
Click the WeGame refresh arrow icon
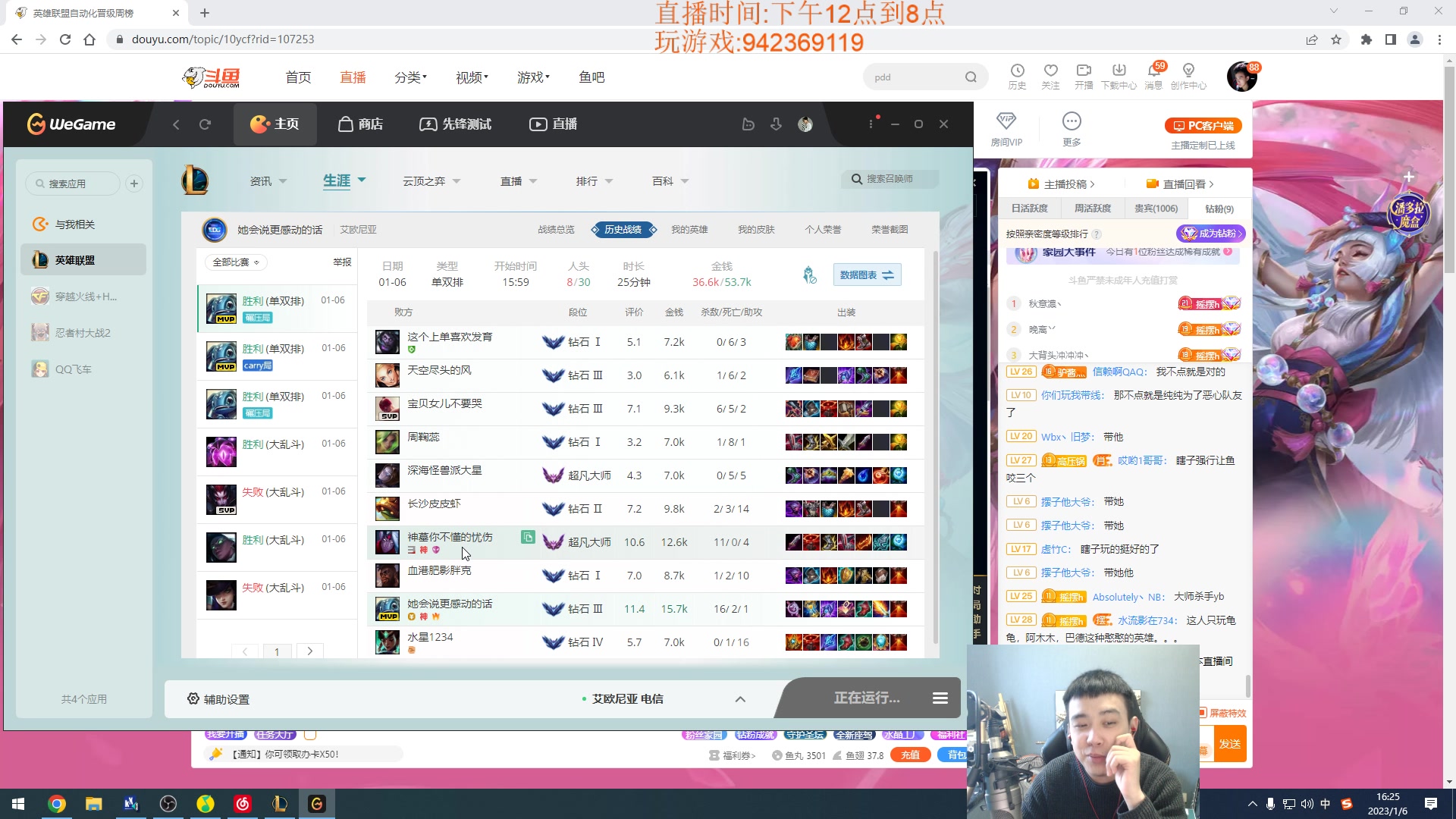tap(205, 124)
